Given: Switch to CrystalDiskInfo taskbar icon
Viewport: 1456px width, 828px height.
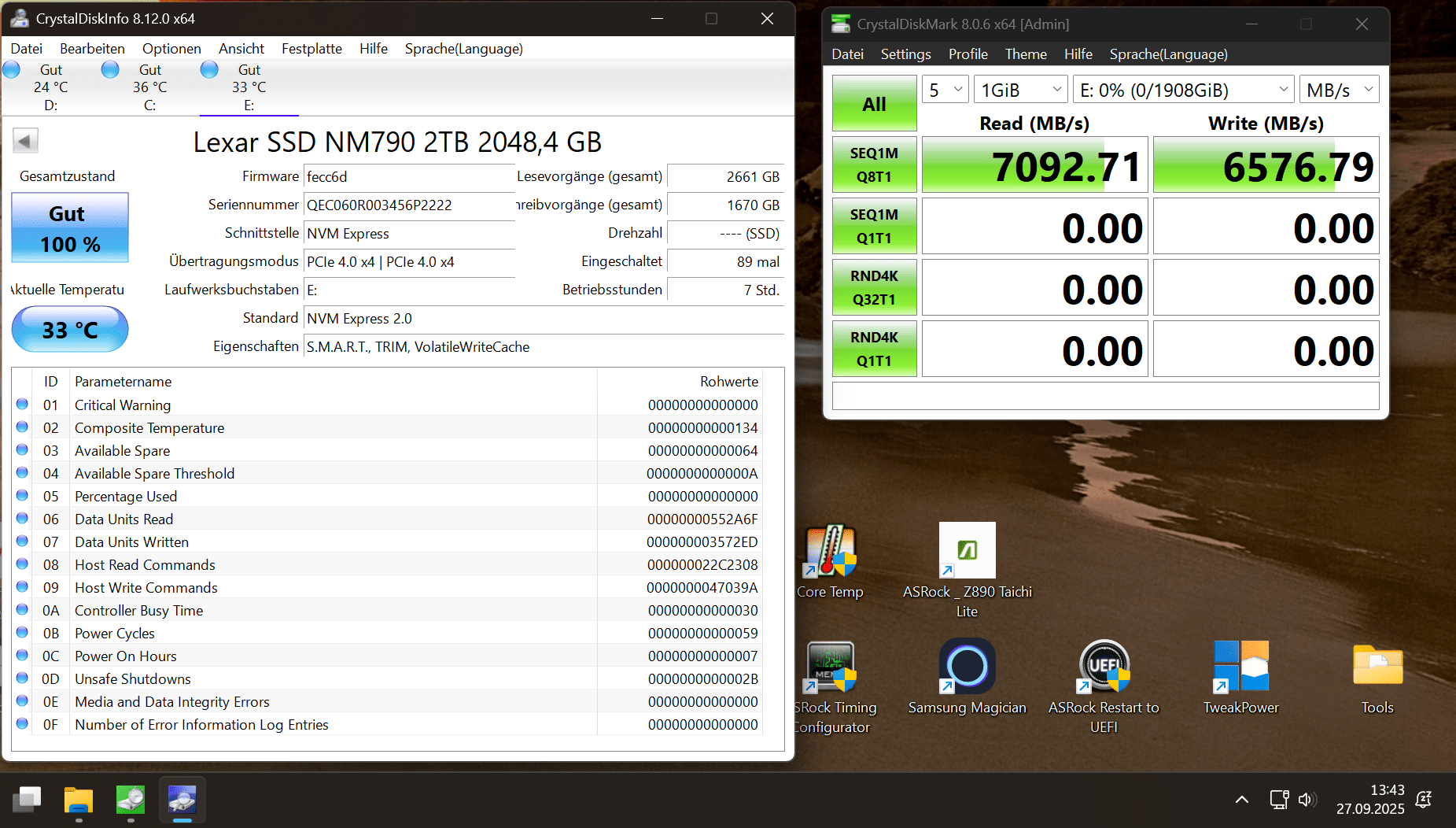Looking at the screenshot, I should pos(182,800).
